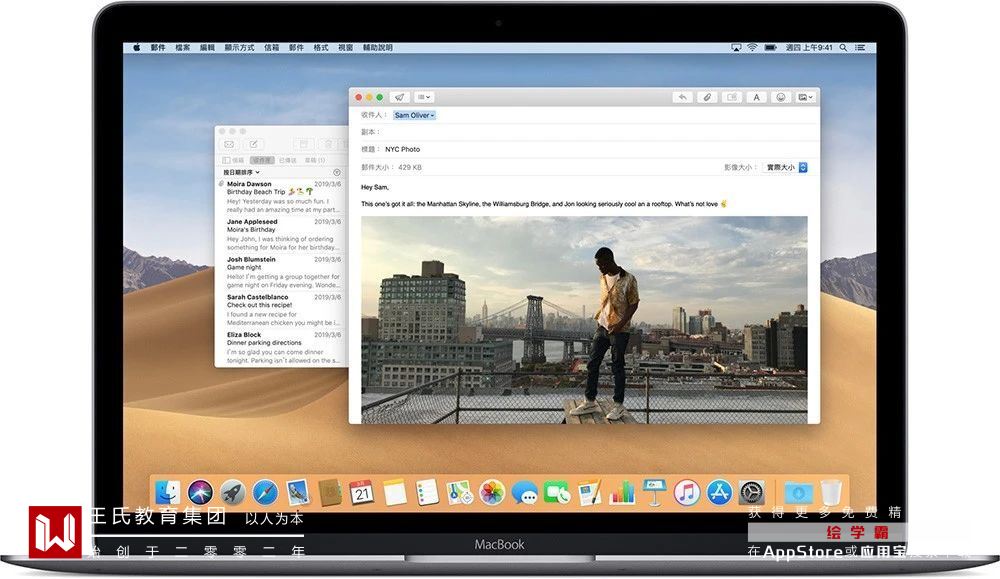Open the 視窗 menu
Image resolution: width=1000 pixels, height=579 pixels.
coord(346,48)
